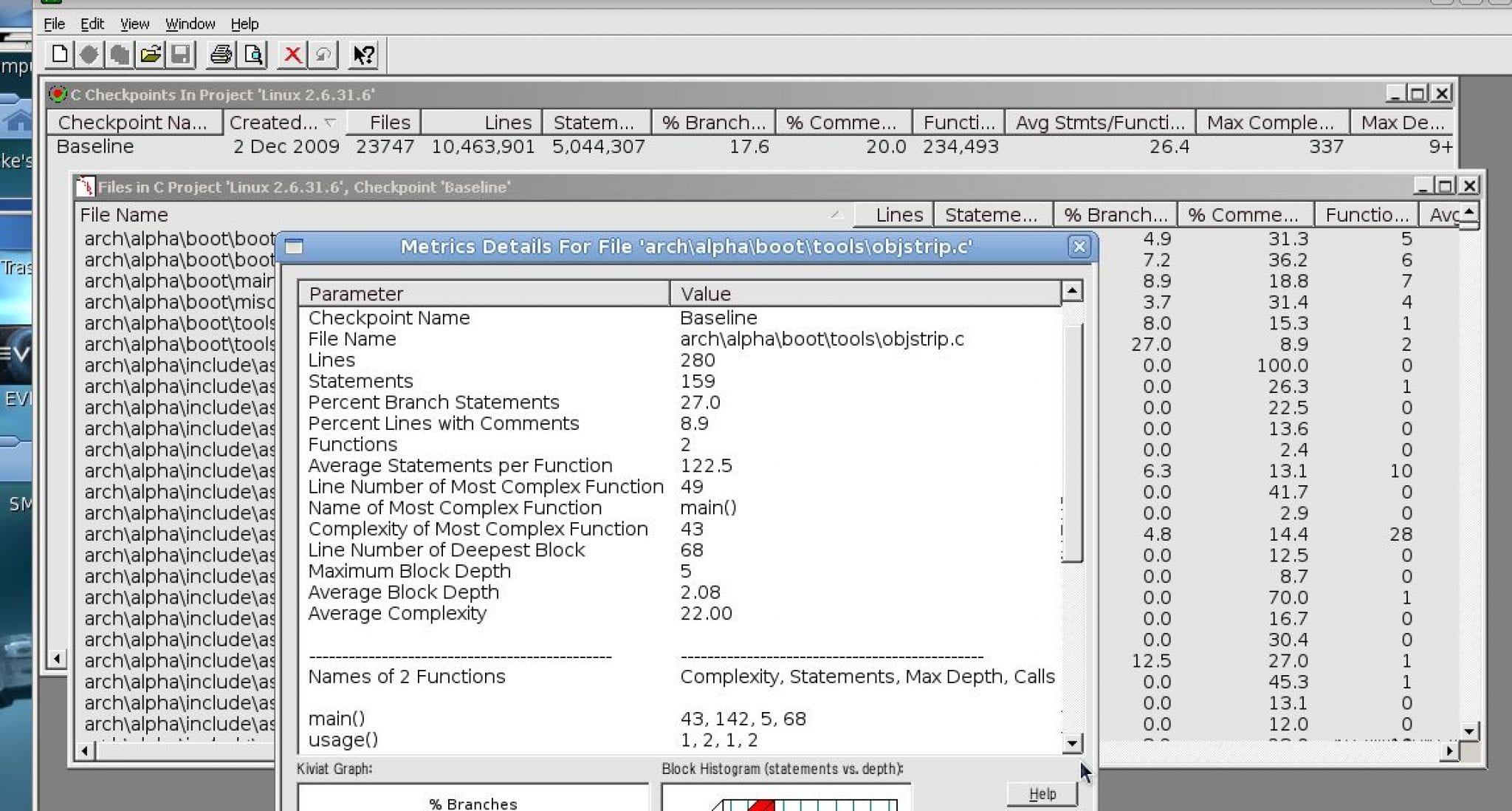
Task: Click the Help button in dialog
Action: pyautogui.click(x=1042, y=794)
